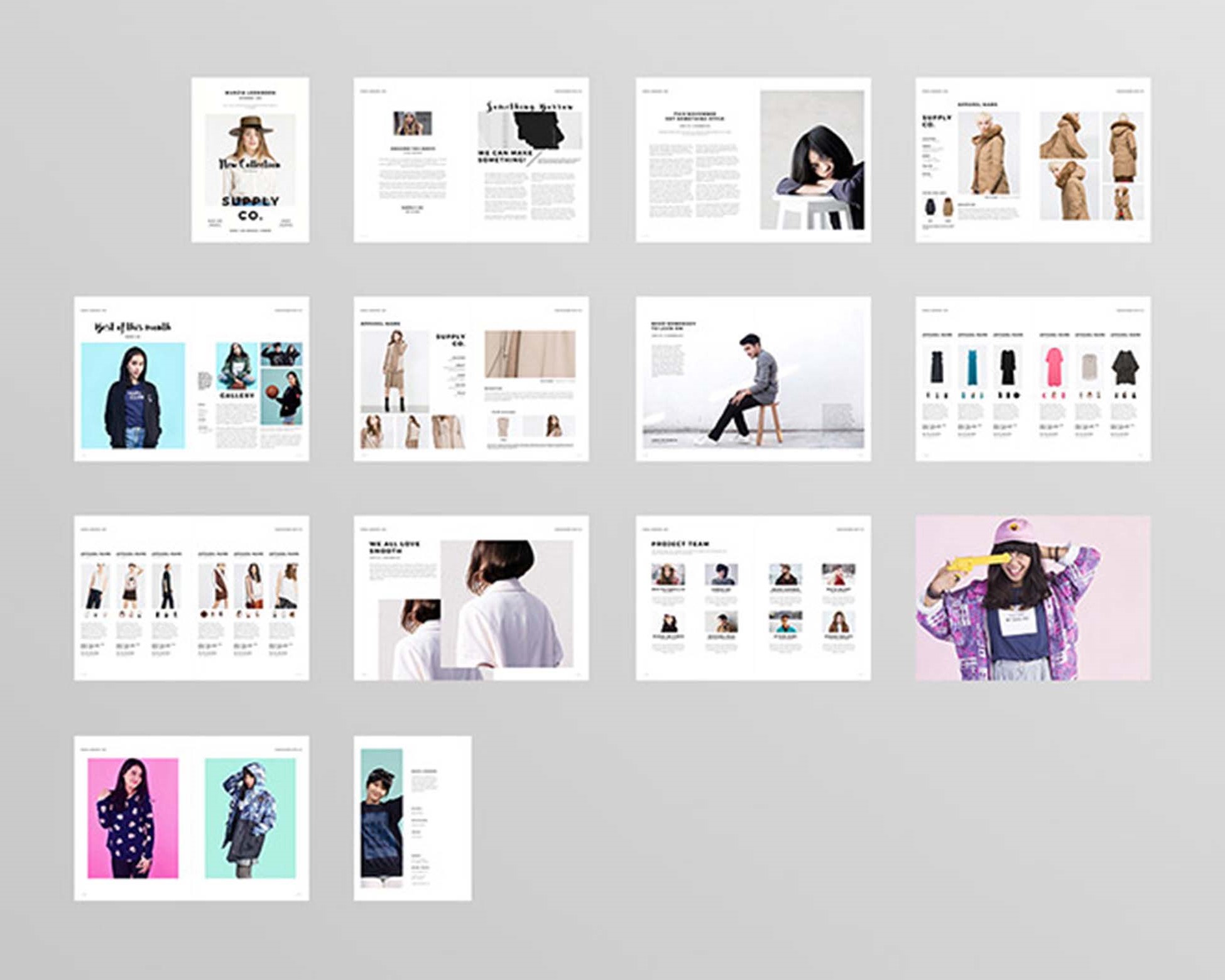Select the pink background girl with banana
The height and width of the screenshot is (980, 1225).
1032,598
